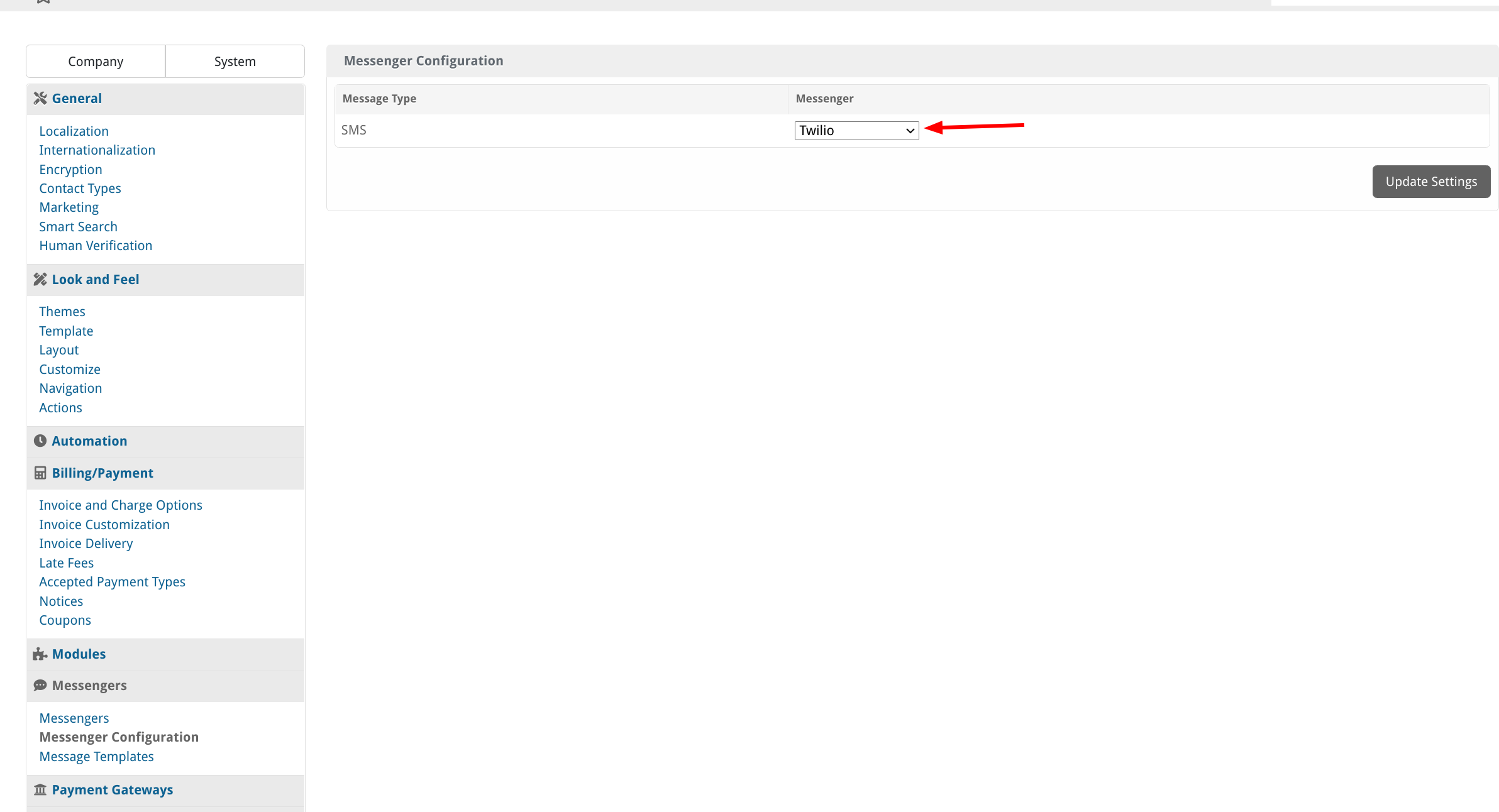Open the Marketing settings link
Image resolution: width=1499 pixels, height=812 pixels.
69,207
